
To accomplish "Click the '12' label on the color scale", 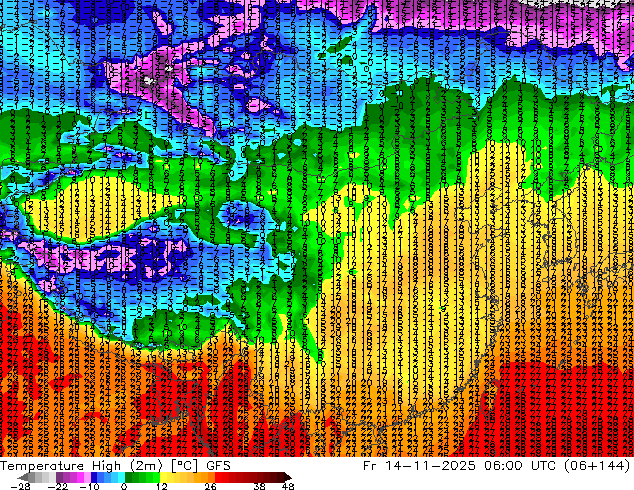I will point(162,486).
